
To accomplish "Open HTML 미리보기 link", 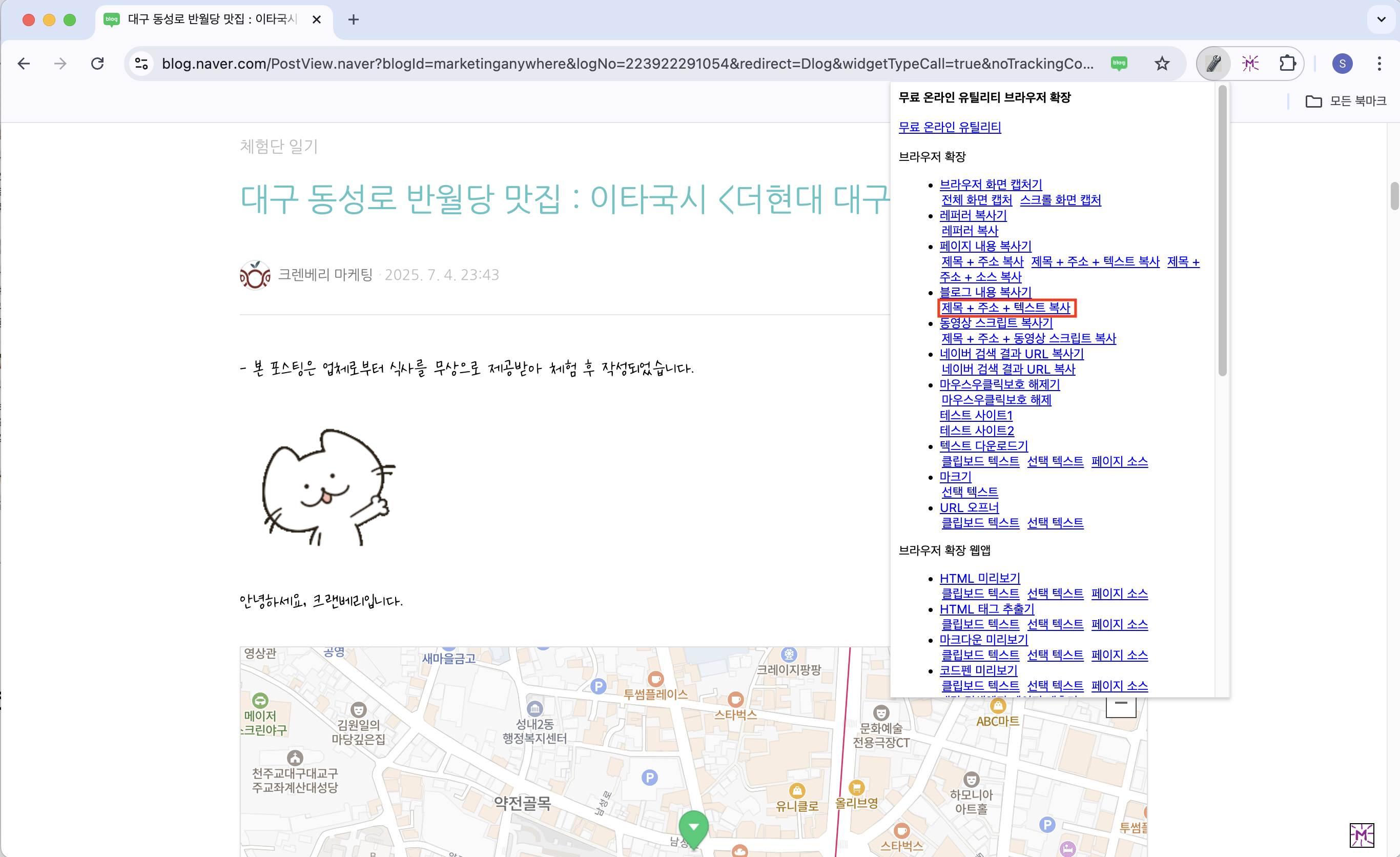I will click(x=980, y=579).
